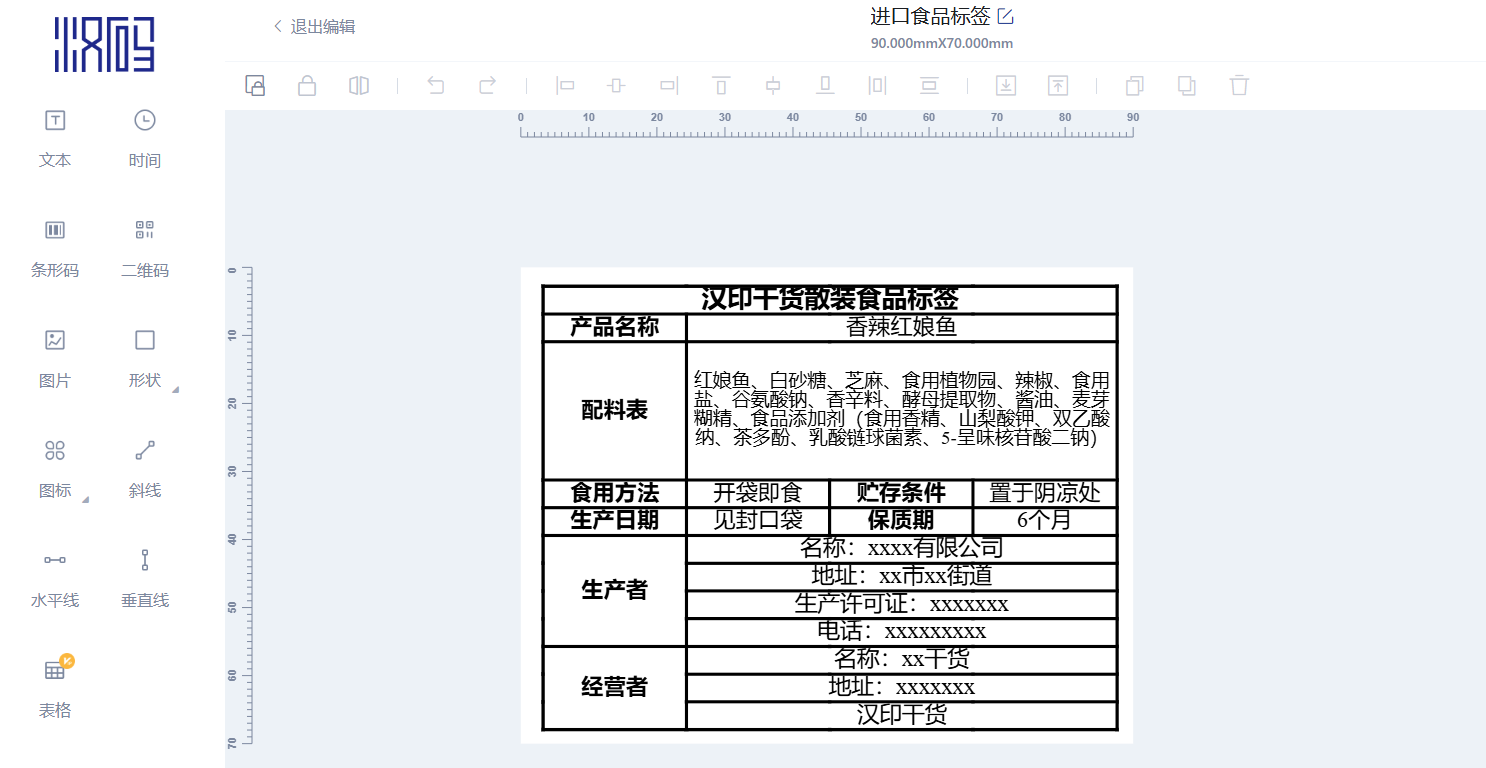
Task: Expand the 图标 icon options arrow
Action: click(x=86, y=498)
